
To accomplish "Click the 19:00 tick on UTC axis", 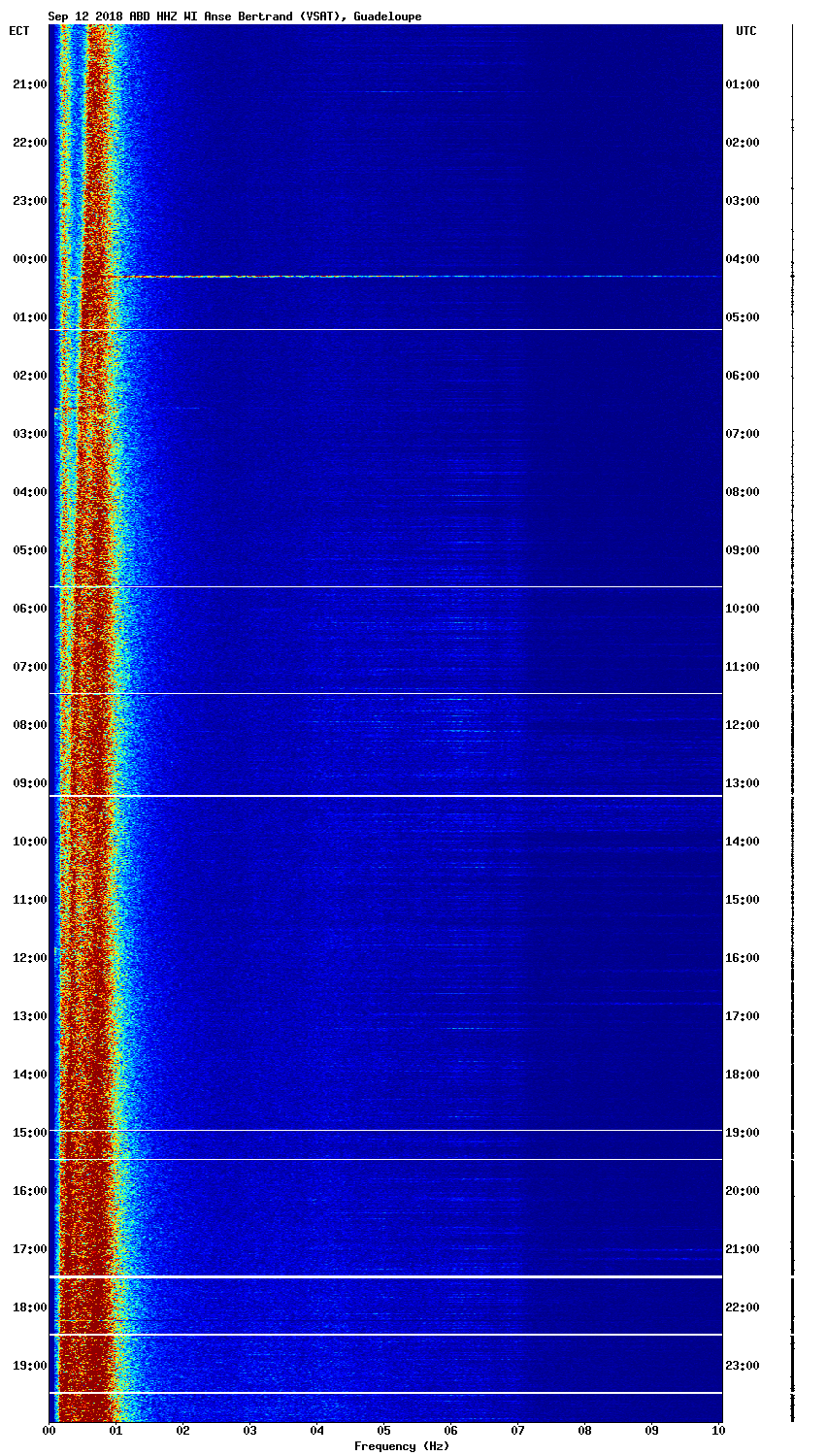I will point(743,1133).
